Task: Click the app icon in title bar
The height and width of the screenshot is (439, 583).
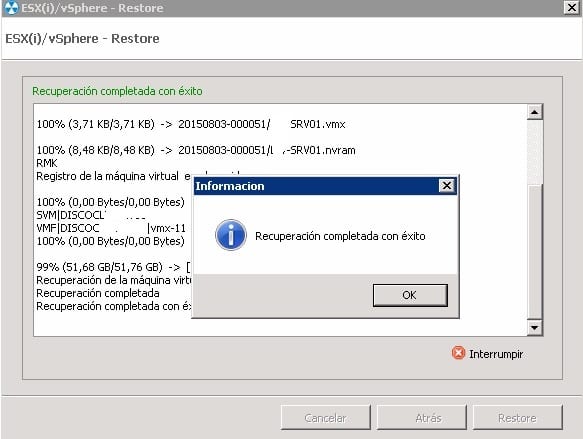Action: pyautogui.click(x=11, y=8)
